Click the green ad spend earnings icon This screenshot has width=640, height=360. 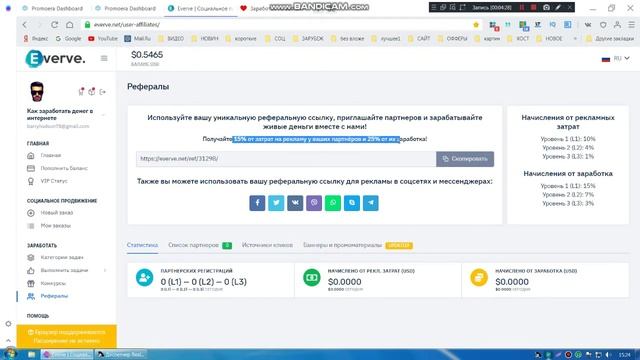[312, 278]
